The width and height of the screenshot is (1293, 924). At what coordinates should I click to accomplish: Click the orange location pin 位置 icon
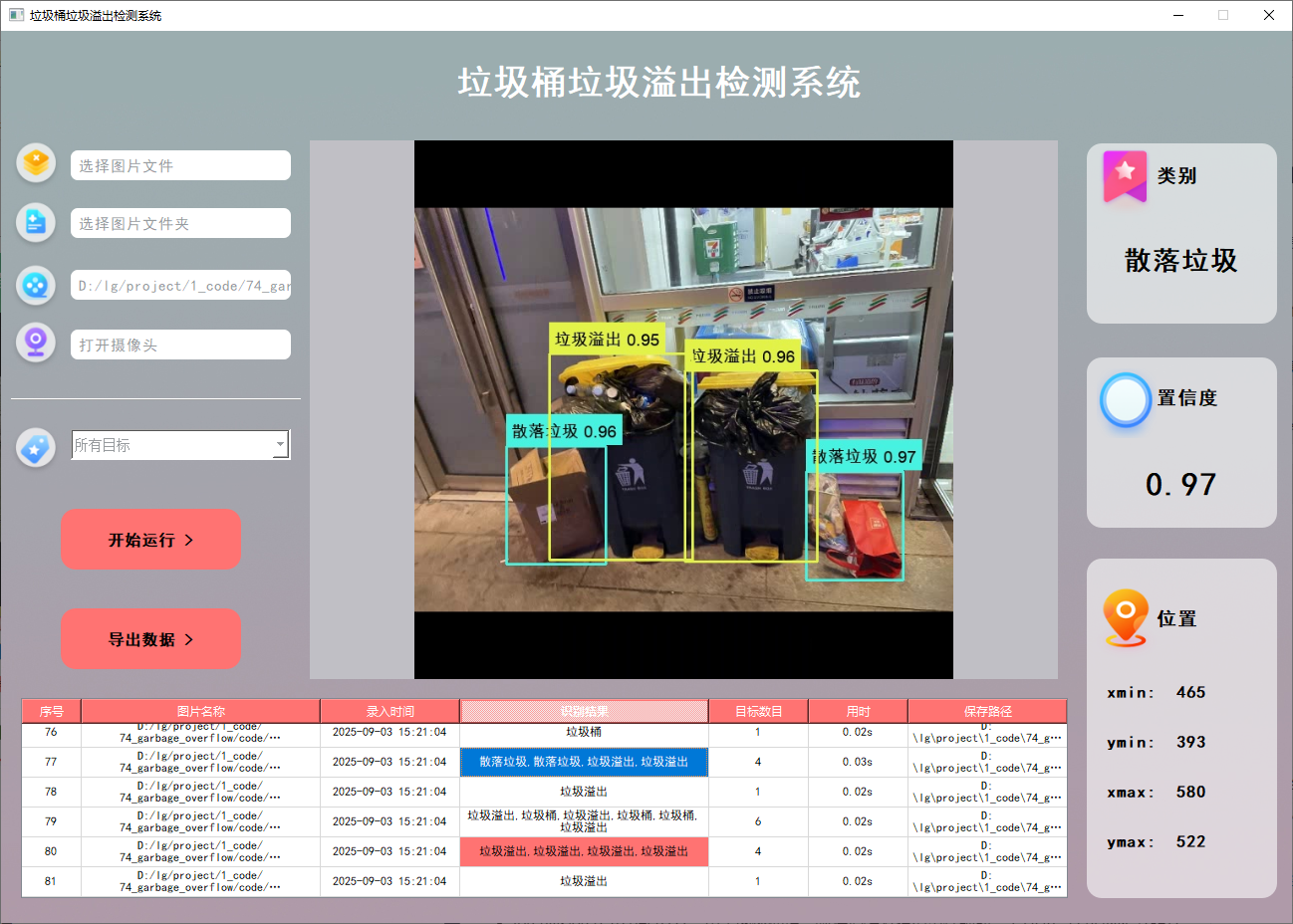[1126, 617]
